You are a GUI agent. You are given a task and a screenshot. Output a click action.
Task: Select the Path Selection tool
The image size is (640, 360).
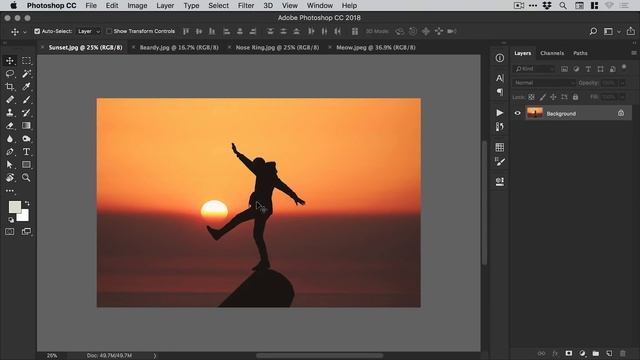pos(10,164)
